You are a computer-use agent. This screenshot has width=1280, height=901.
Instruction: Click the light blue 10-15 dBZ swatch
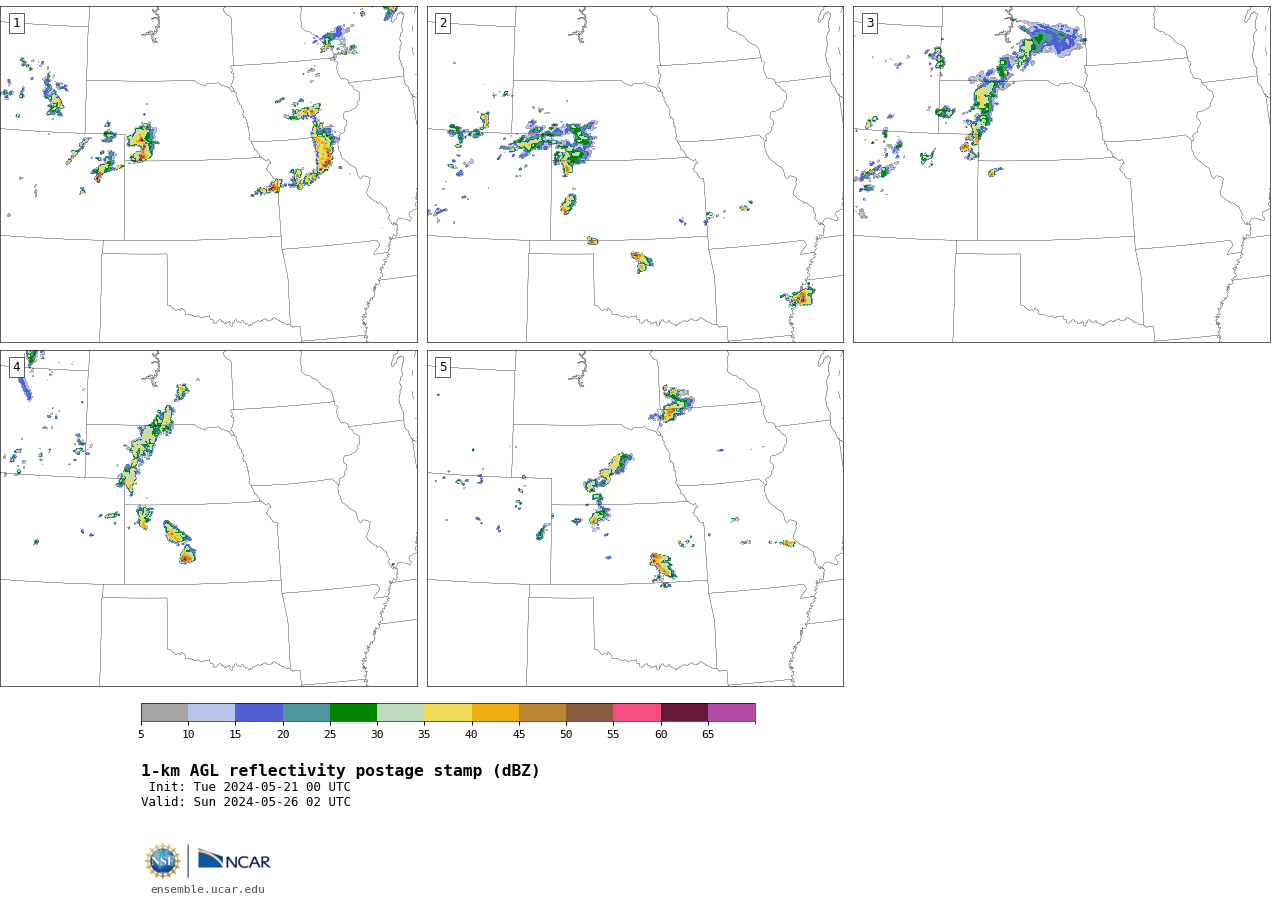pos(211,712)
